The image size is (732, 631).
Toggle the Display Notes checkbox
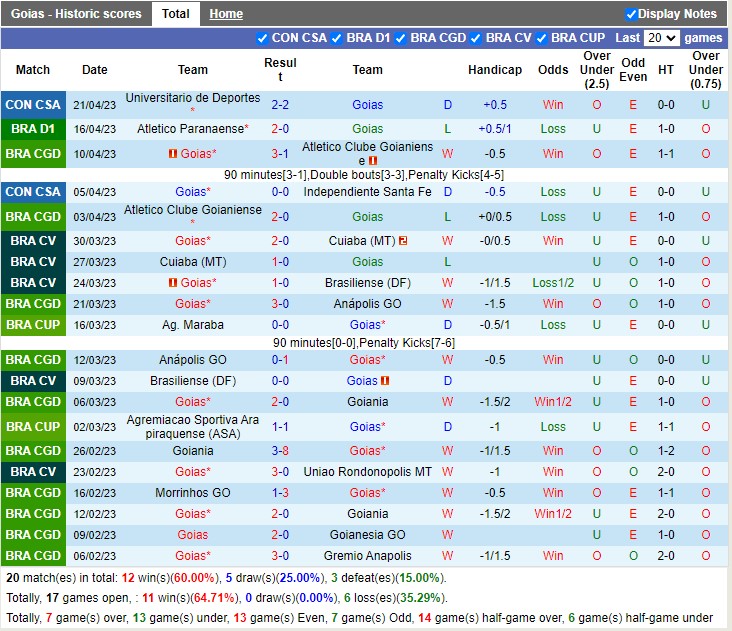tap(631, 14)
